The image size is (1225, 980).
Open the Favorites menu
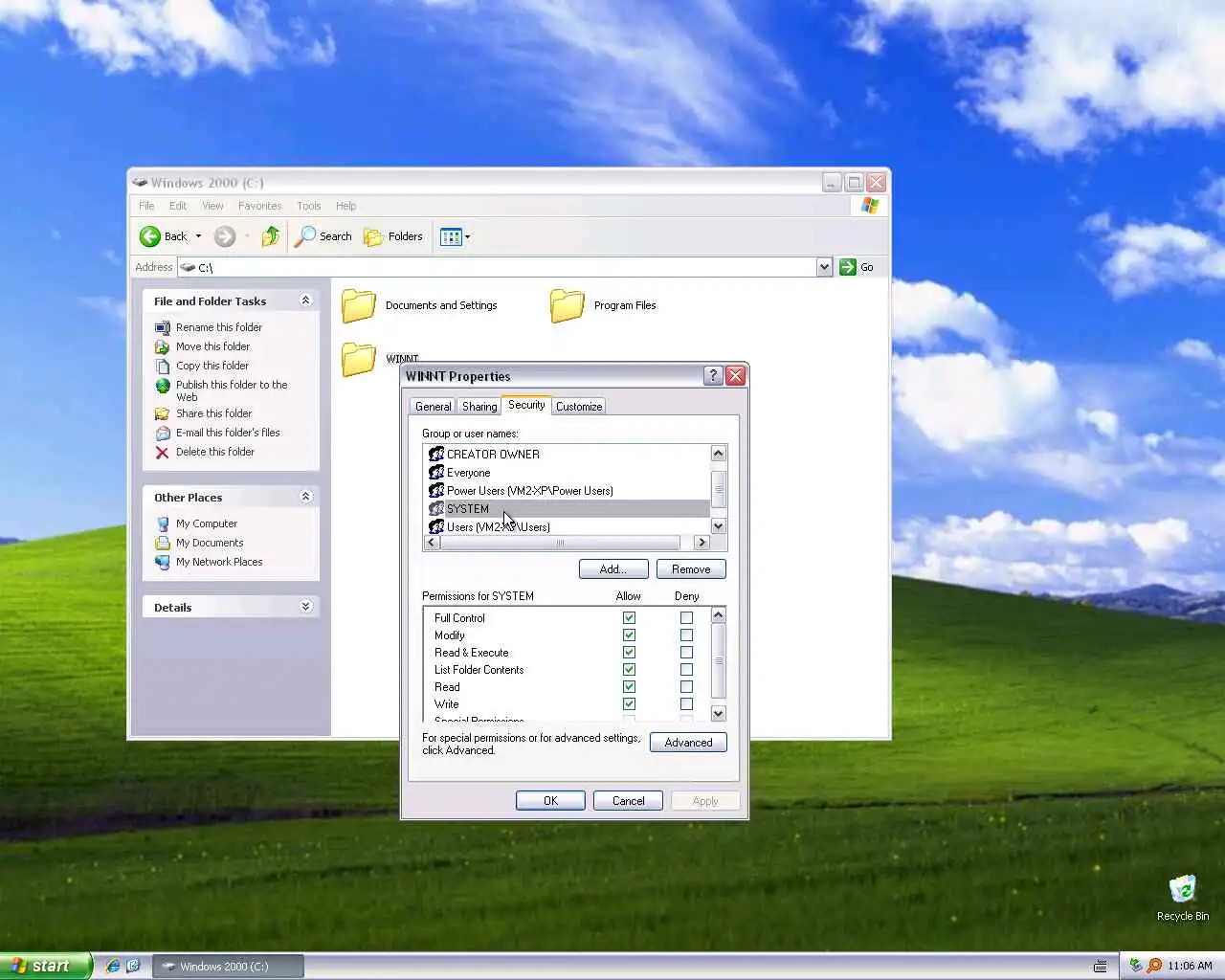(259, 206)
